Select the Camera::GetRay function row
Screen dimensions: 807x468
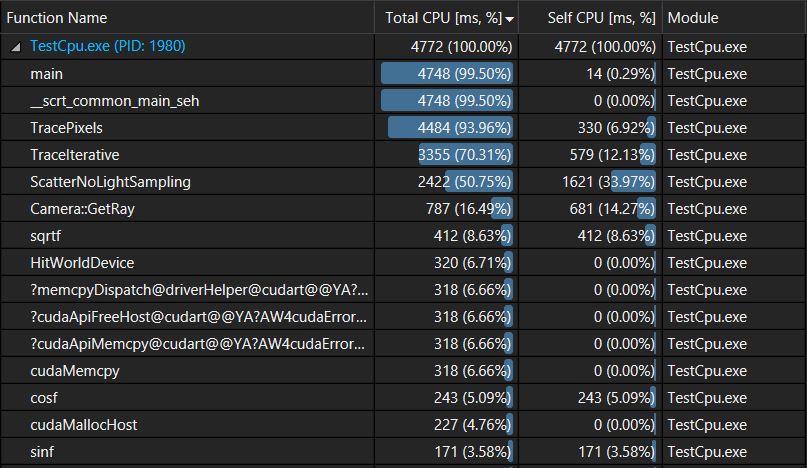(x=404, y=209)
